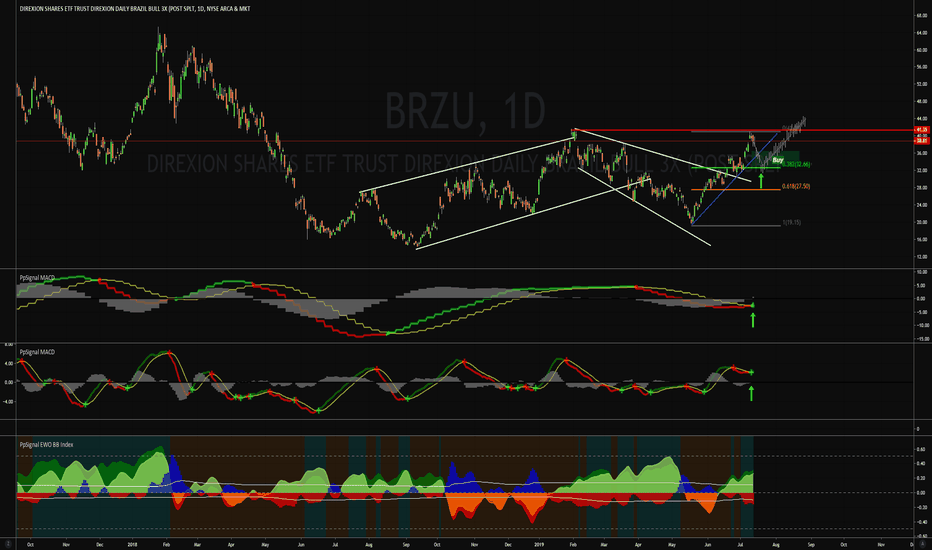
Task: Select the 0.382(32.66) Fibonacci label
Action: coord(796,165)
